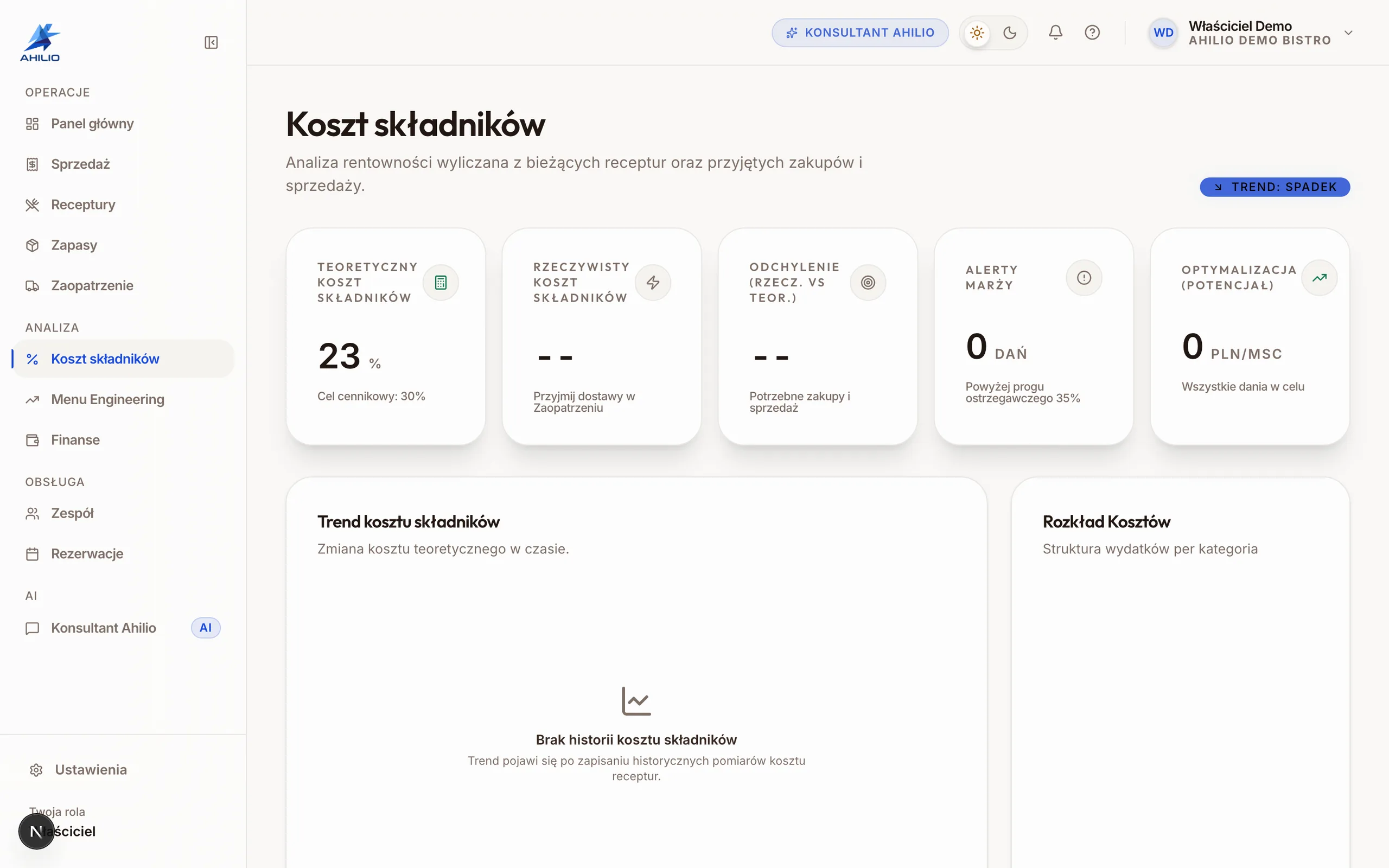Click the '0 PLN/MSC' value on Optymalizacja card
The height and width of the screenshot is (868, 1389).
[x=1232, y=347]
